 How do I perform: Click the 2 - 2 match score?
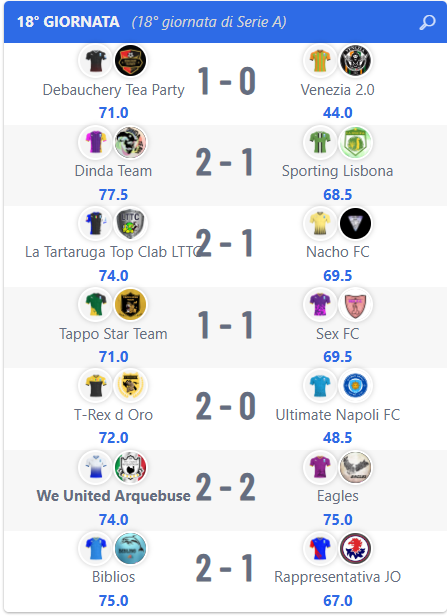225,487
